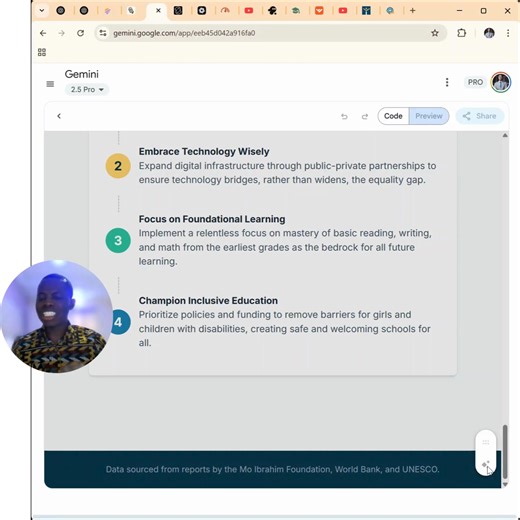Click the preview scrollbar up arrow
This screenshot has width=520, height=520.
[505, 135]
